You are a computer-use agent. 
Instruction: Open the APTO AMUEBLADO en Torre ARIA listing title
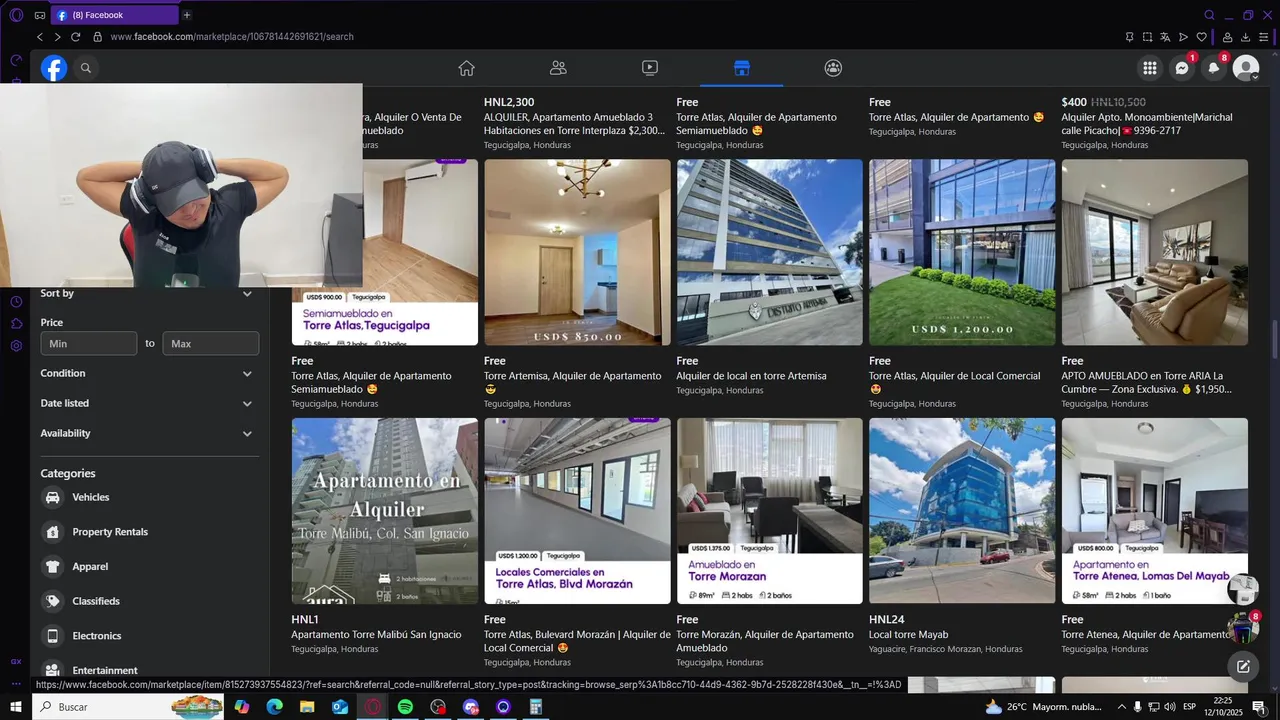pos(1147,382)
